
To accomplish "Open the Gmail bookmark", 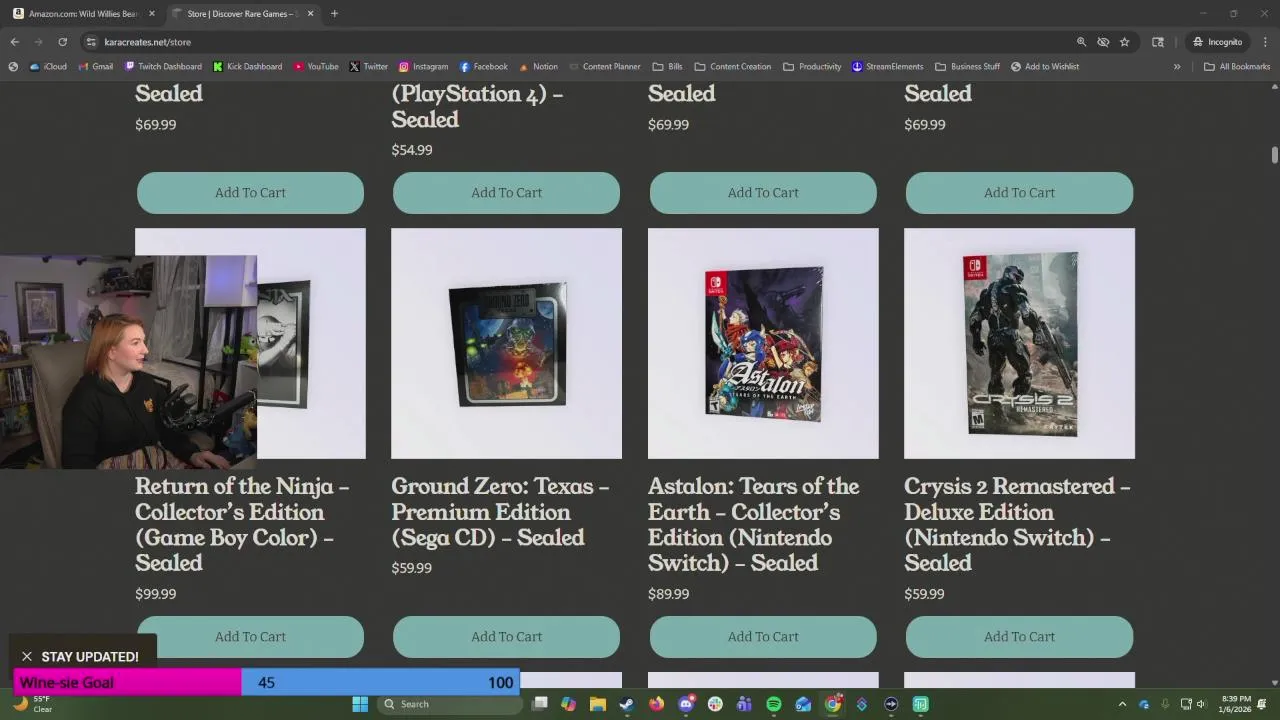I will tap(95, 67).
